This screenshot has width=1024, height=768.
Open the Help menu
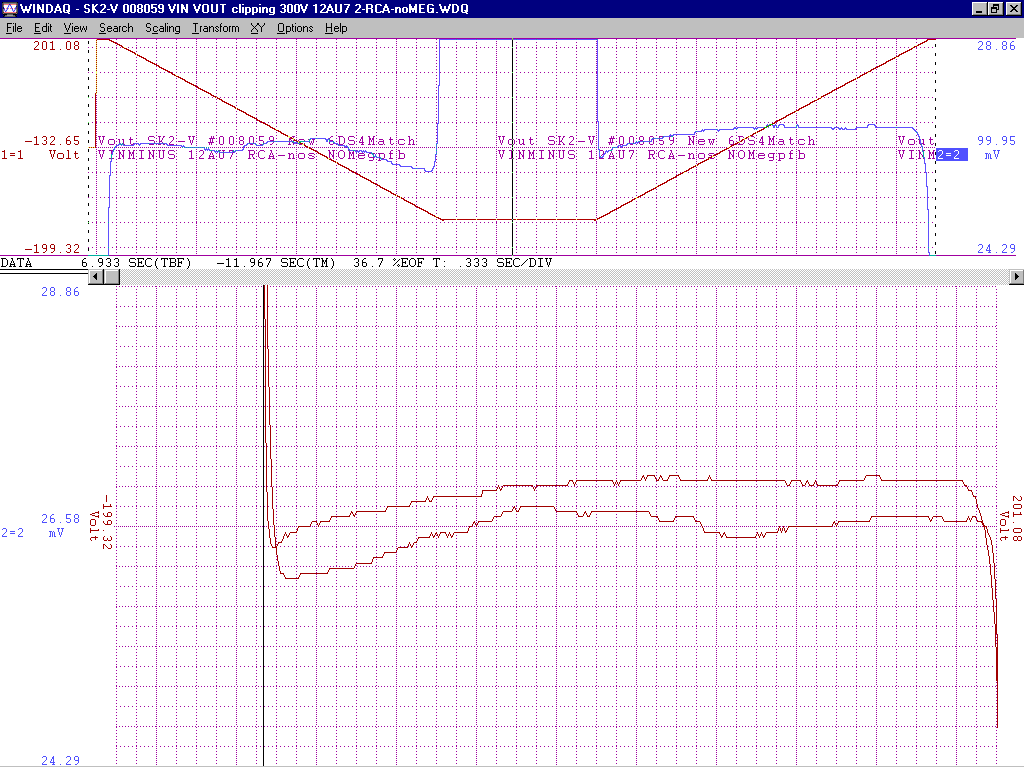(x=337, y=28)
